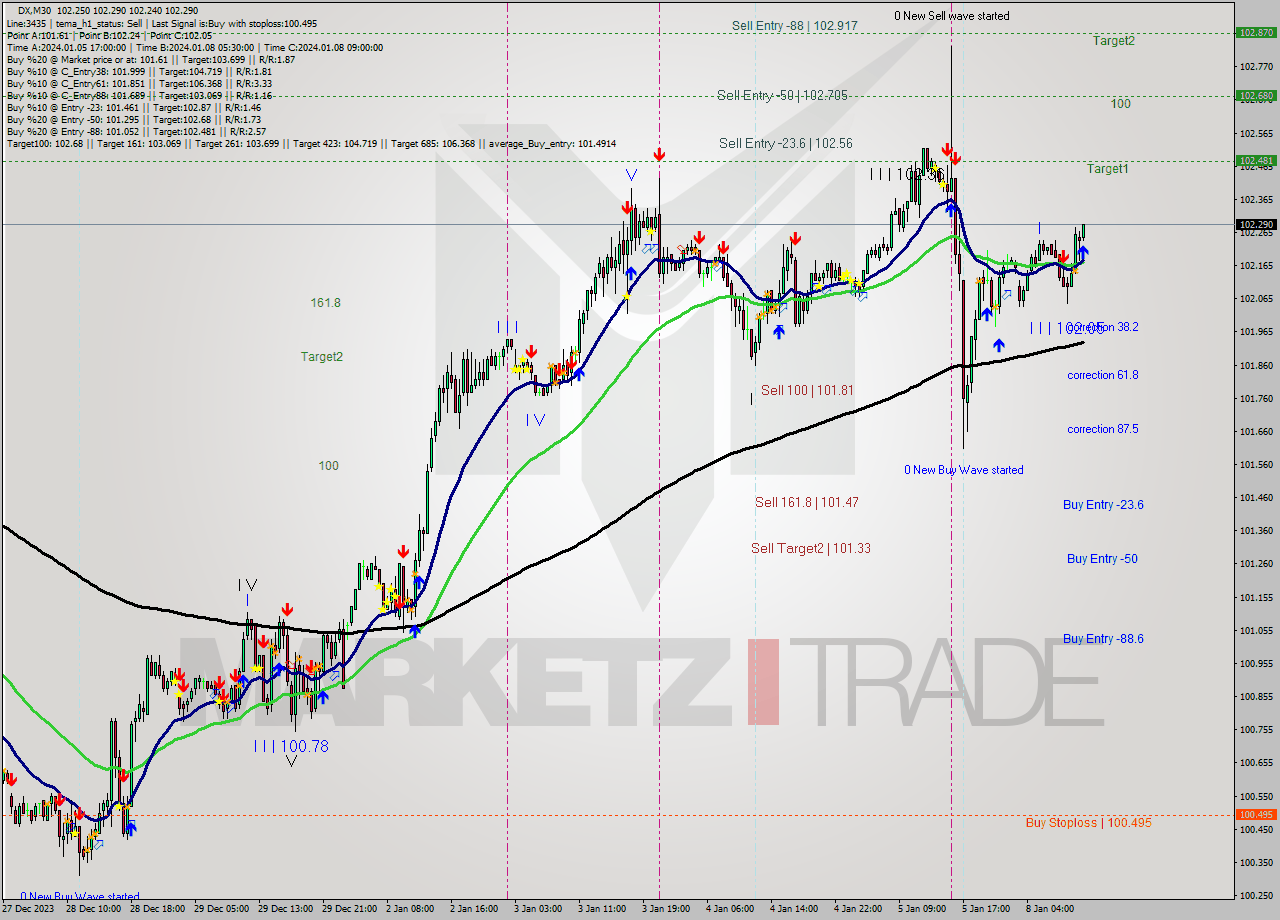Select the 'Sell Target2 | 101.33' label

[811, 548]
